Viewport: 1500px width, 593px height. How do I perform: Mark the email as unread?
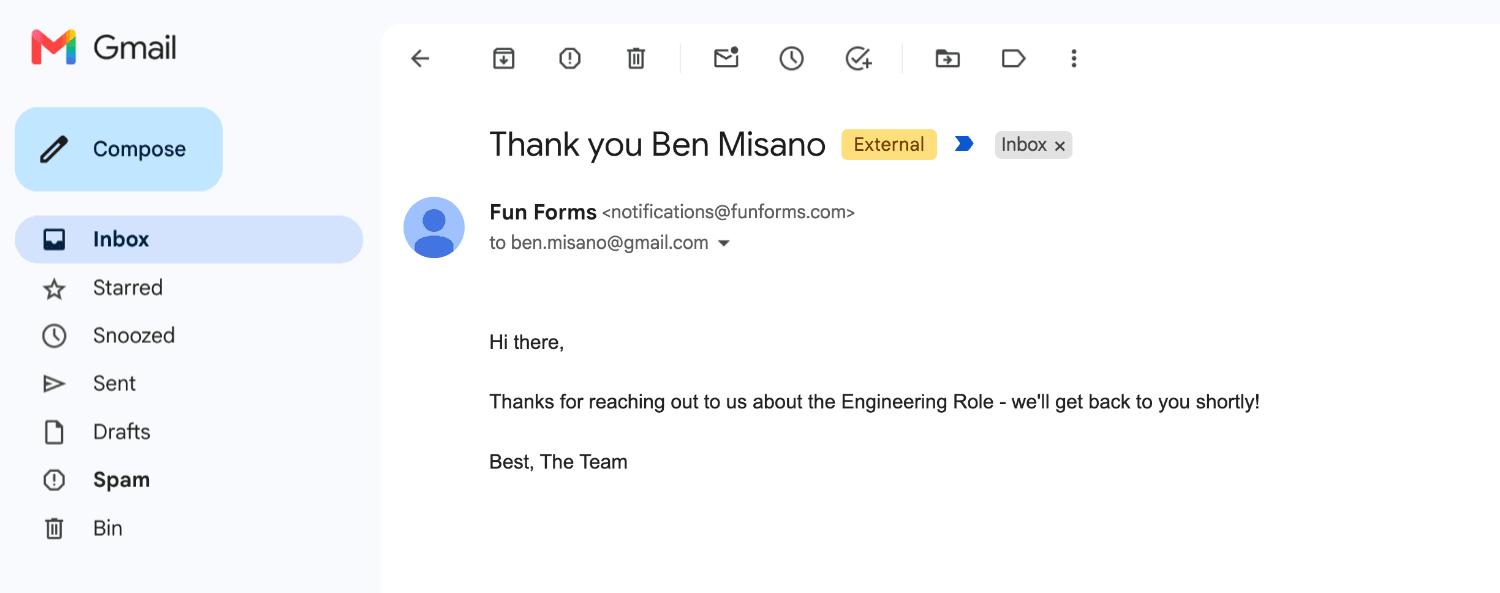[x=726, y=58]
